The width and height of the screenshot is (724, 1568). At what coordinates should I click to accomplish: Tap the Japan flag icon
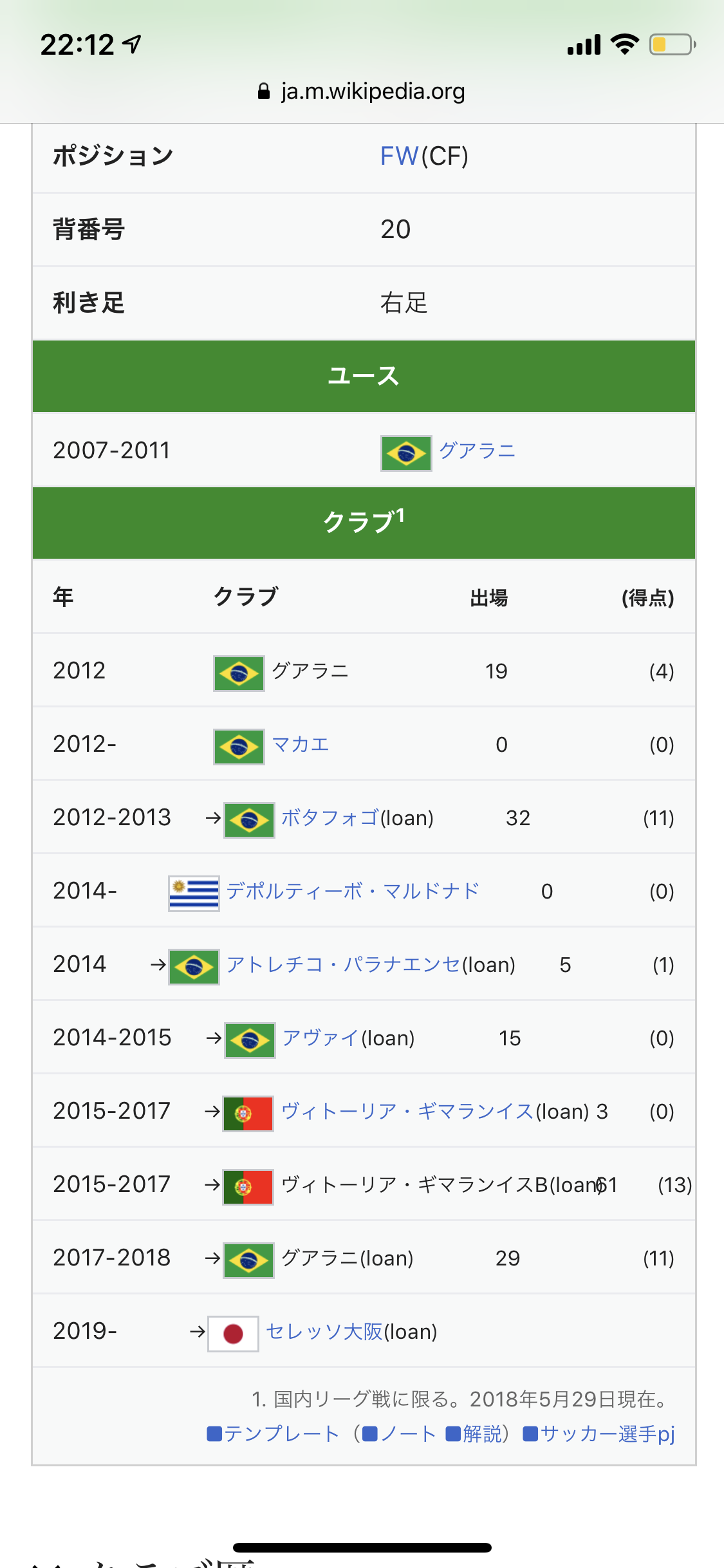[233, 1334]
